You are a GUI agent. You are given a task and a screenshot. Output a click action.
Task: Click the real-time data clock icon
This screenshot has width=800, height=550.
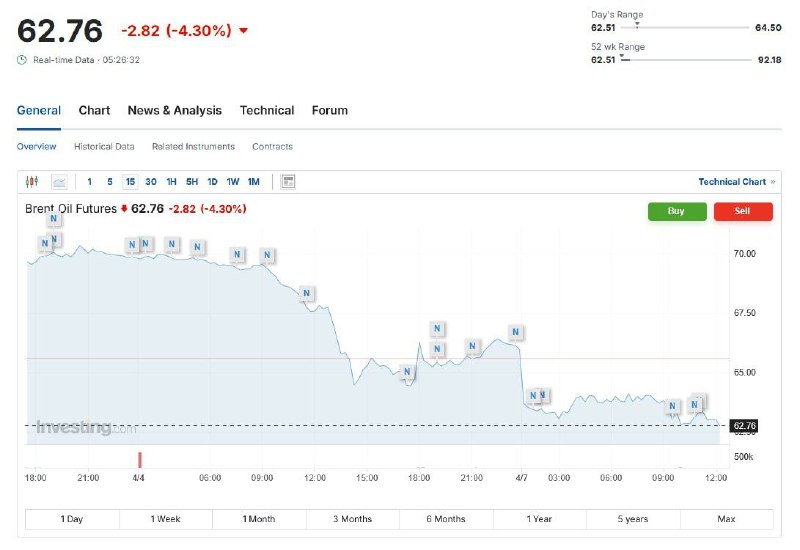21,60
